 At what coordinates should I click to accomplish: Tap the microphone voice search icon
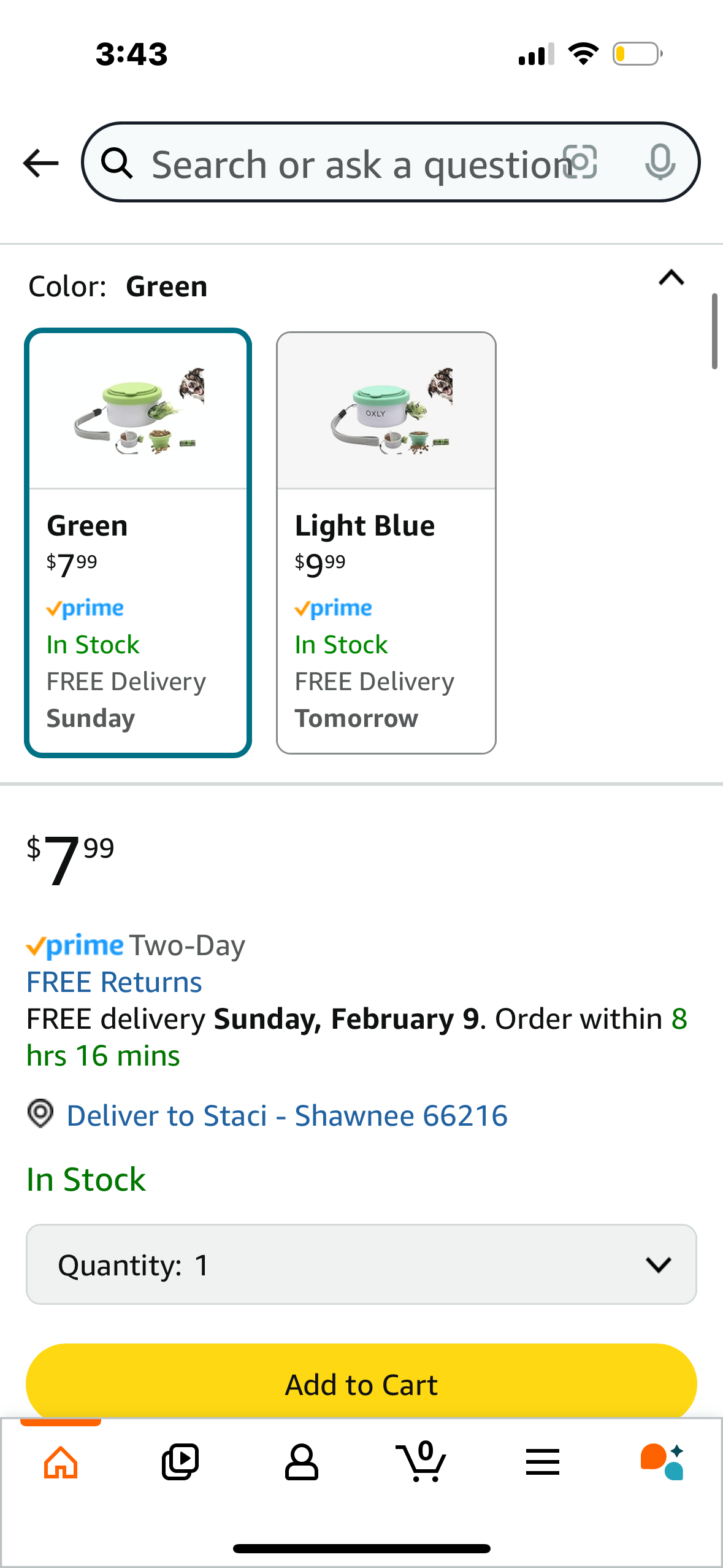pyautogui.click(x=660, y=163)
